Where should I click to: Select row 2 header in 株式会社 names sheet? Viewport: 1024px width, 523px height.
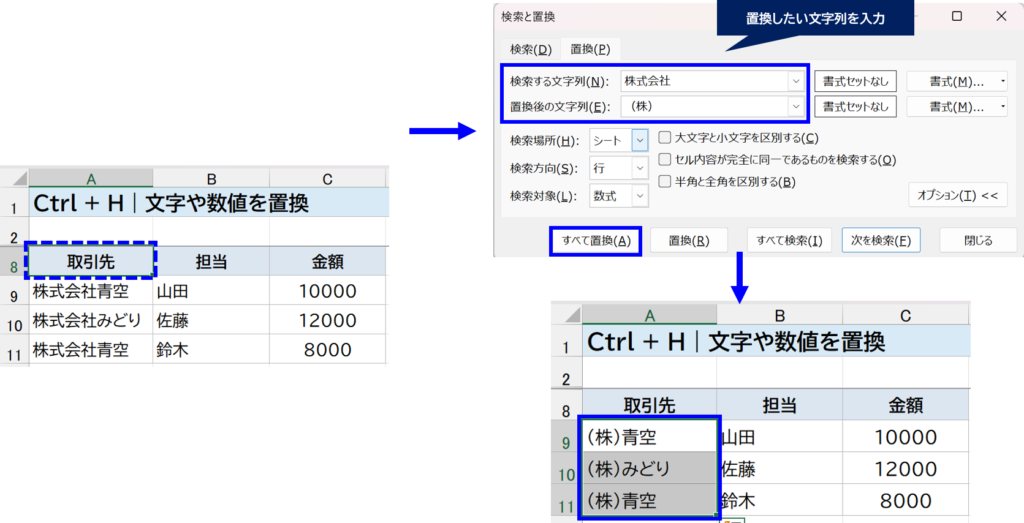tap(14, 235)
